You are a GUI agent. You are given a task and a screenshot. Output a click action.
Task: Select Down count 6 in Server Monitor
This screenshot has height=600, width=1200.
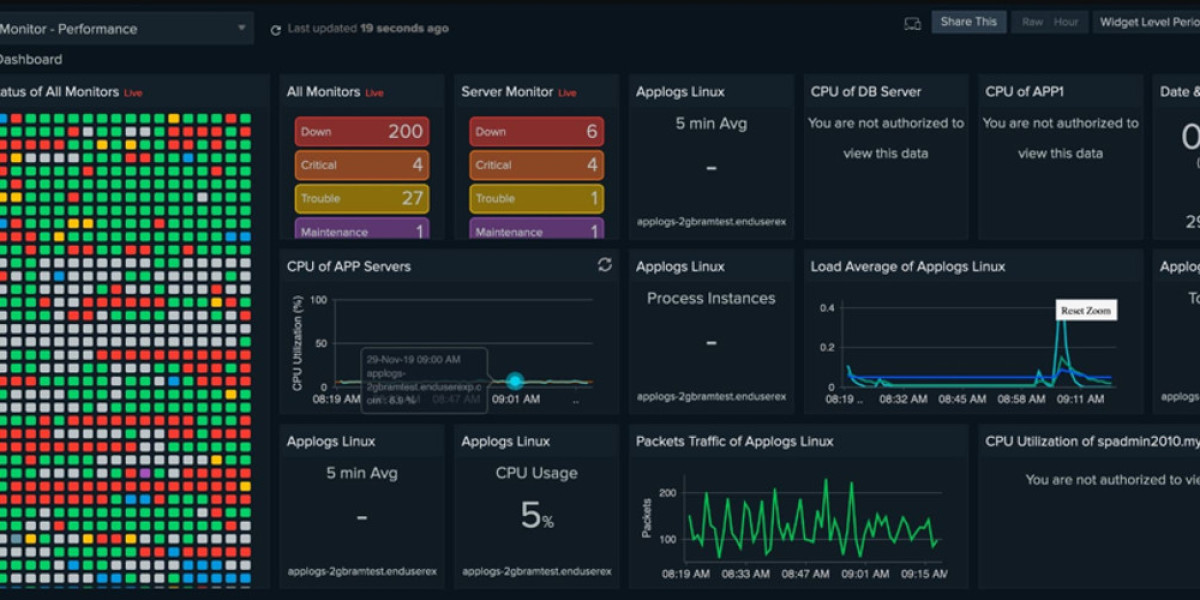[x=536, y=132]
